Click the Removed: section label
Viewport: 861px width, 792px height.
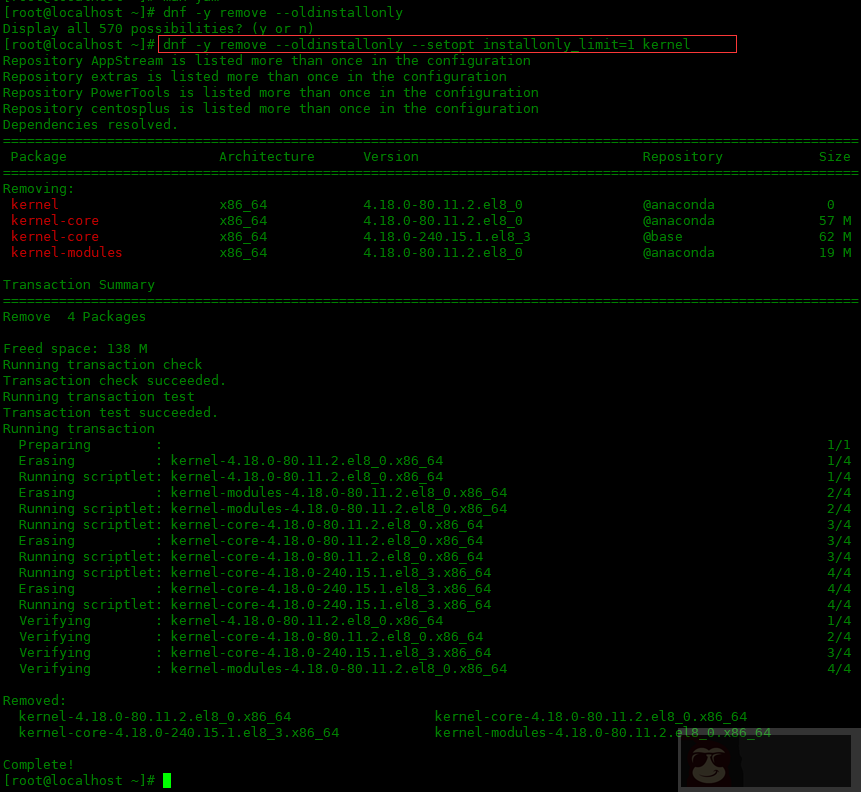coord(35,701)
